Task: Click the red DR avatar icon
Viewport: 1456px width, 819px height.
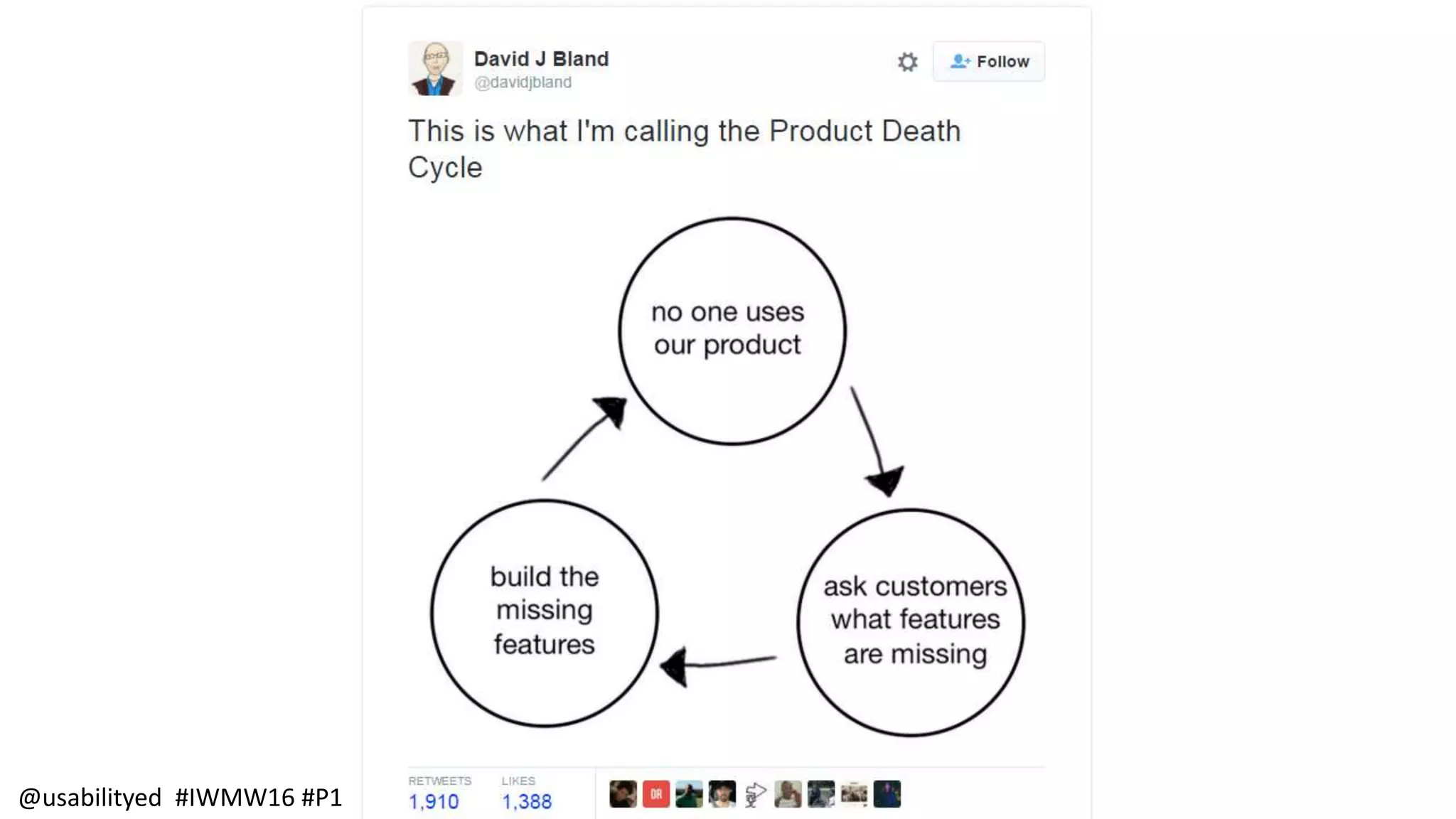Action: click(655, 794)
